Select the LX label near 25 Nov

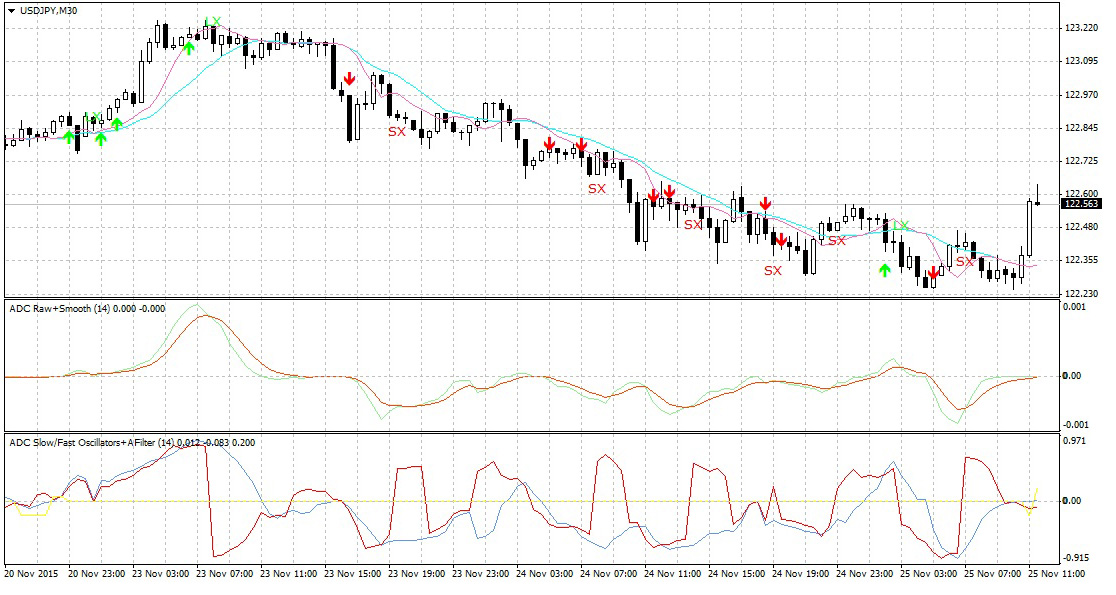[902, 226]
